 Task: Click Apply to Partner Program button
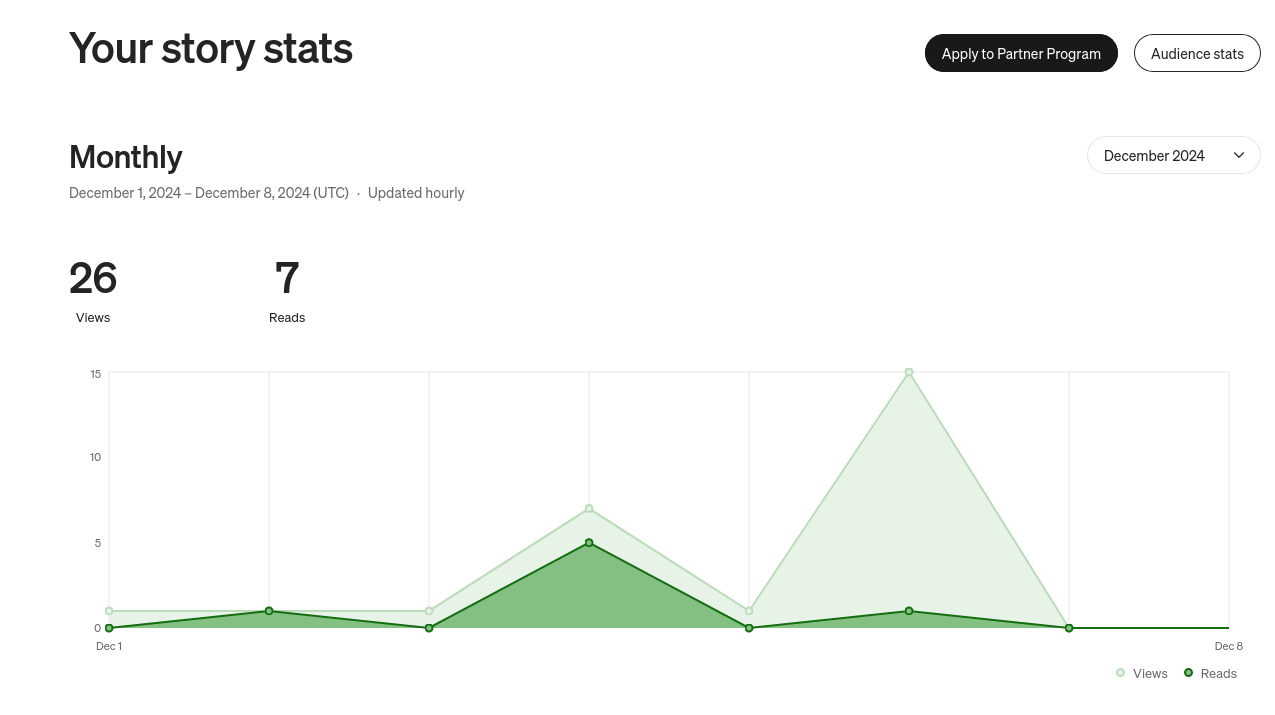pos(1021,53)
